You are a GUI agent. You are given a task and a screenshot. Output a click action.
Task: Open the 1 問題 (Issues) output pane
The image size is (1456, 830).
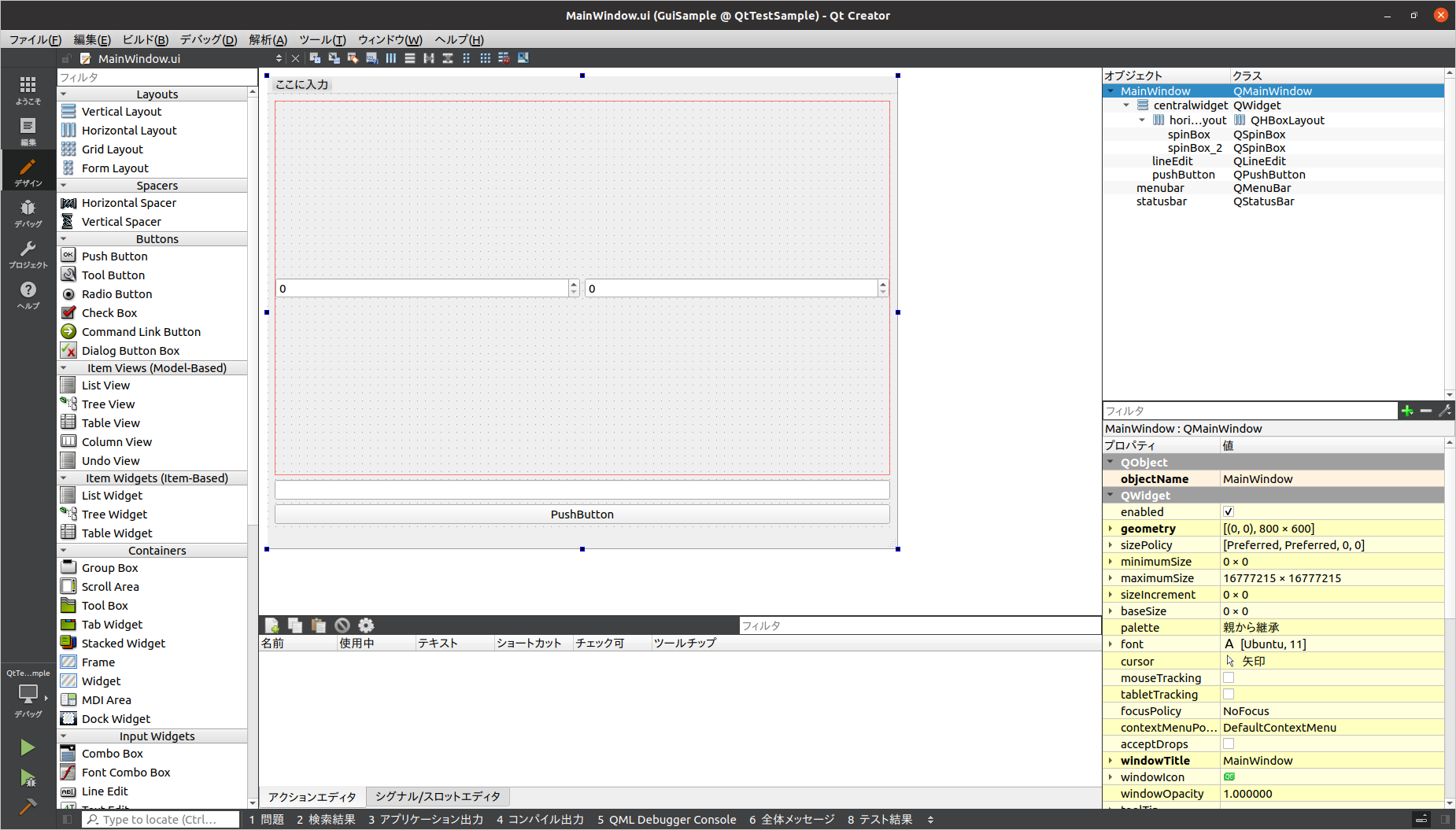click(266, 820)
